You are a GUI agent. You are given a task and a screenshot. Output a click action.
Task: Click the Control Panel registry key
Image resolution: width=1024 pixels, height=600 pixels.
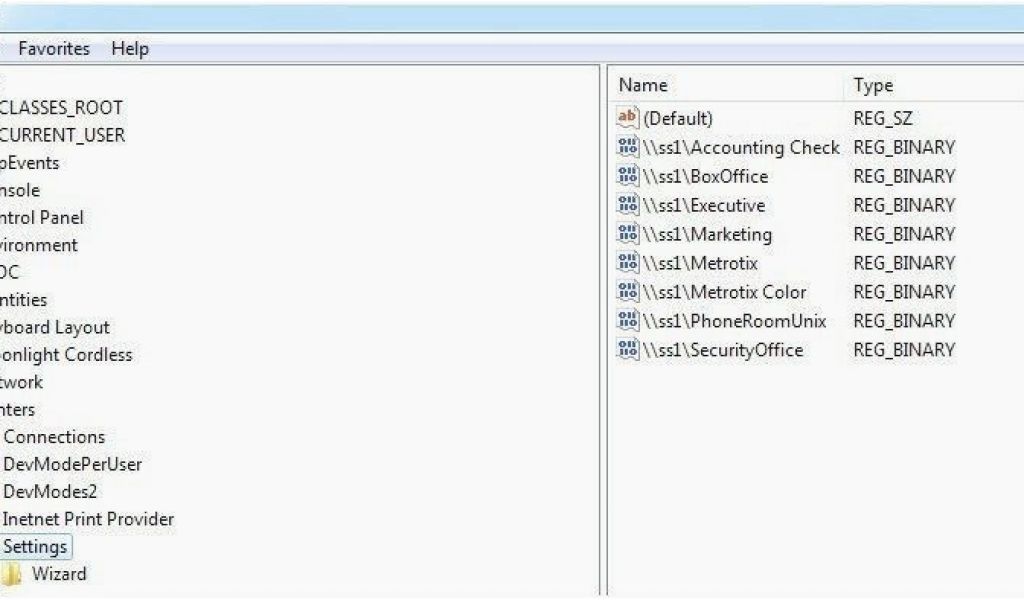[41, 217]
